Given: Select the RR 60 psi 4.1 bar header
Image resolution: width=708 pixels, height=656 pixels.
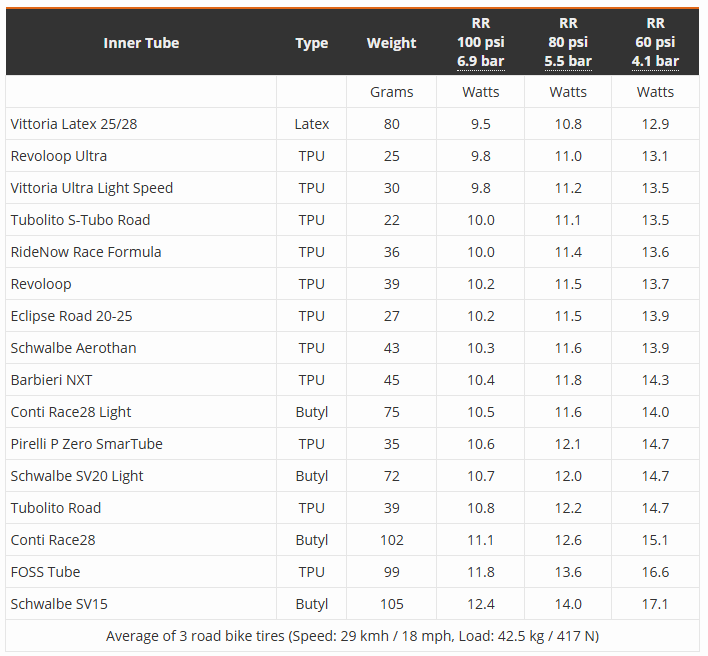Looking at the screenshot, I should (655, 42).
